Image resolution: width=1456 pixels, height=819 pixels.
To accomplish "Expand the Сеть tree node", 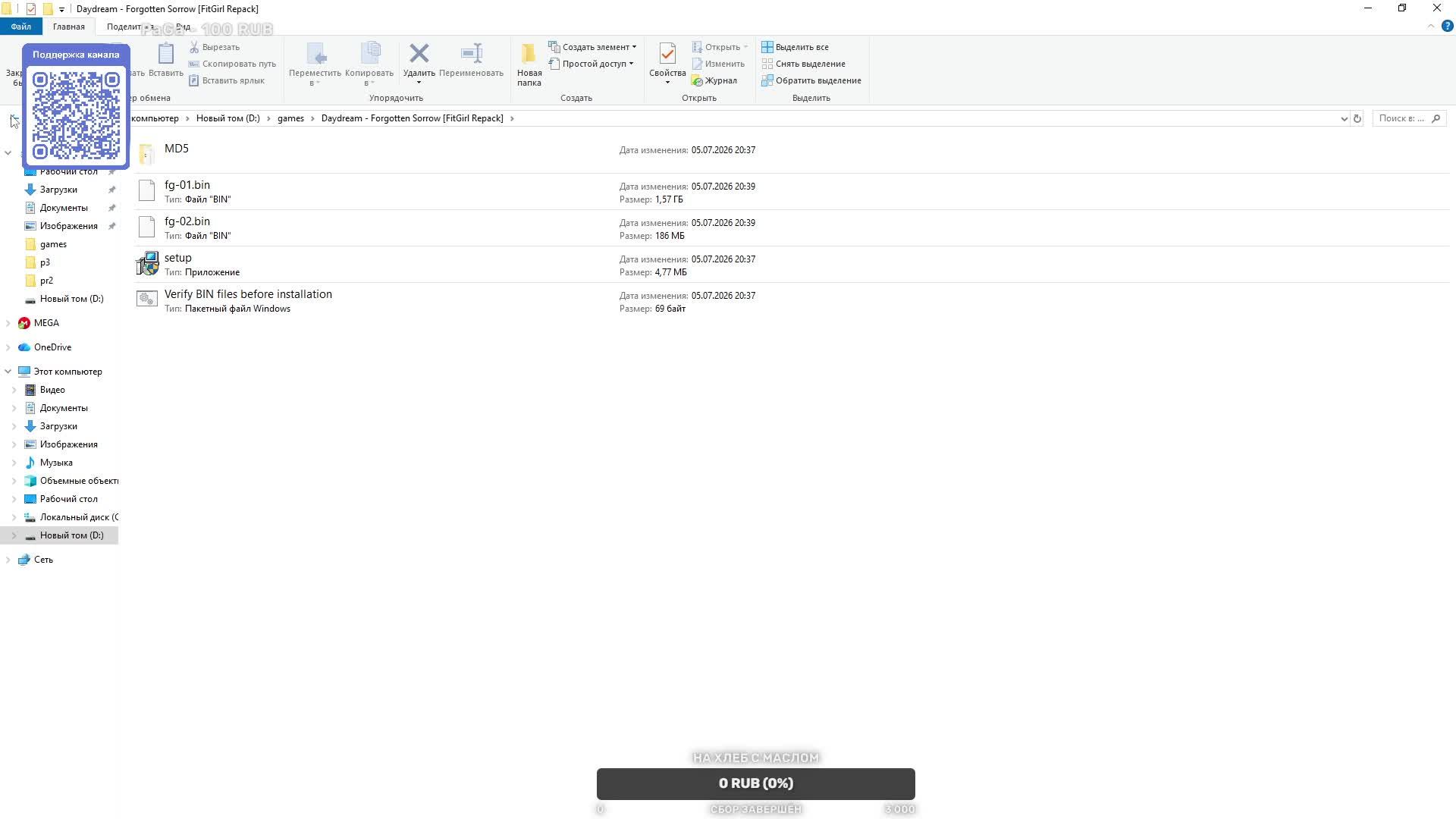I will (8, 560).
